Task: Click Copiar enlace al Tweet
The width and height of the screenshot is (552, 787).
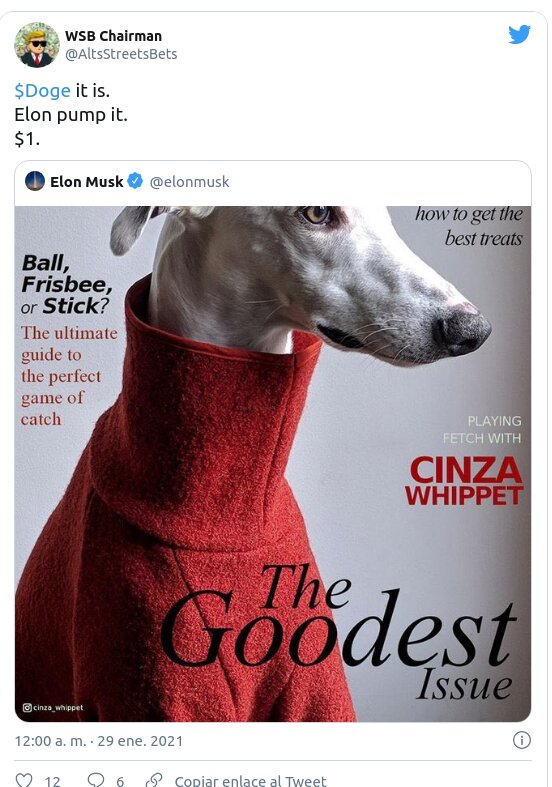Action: click(250, 781)
